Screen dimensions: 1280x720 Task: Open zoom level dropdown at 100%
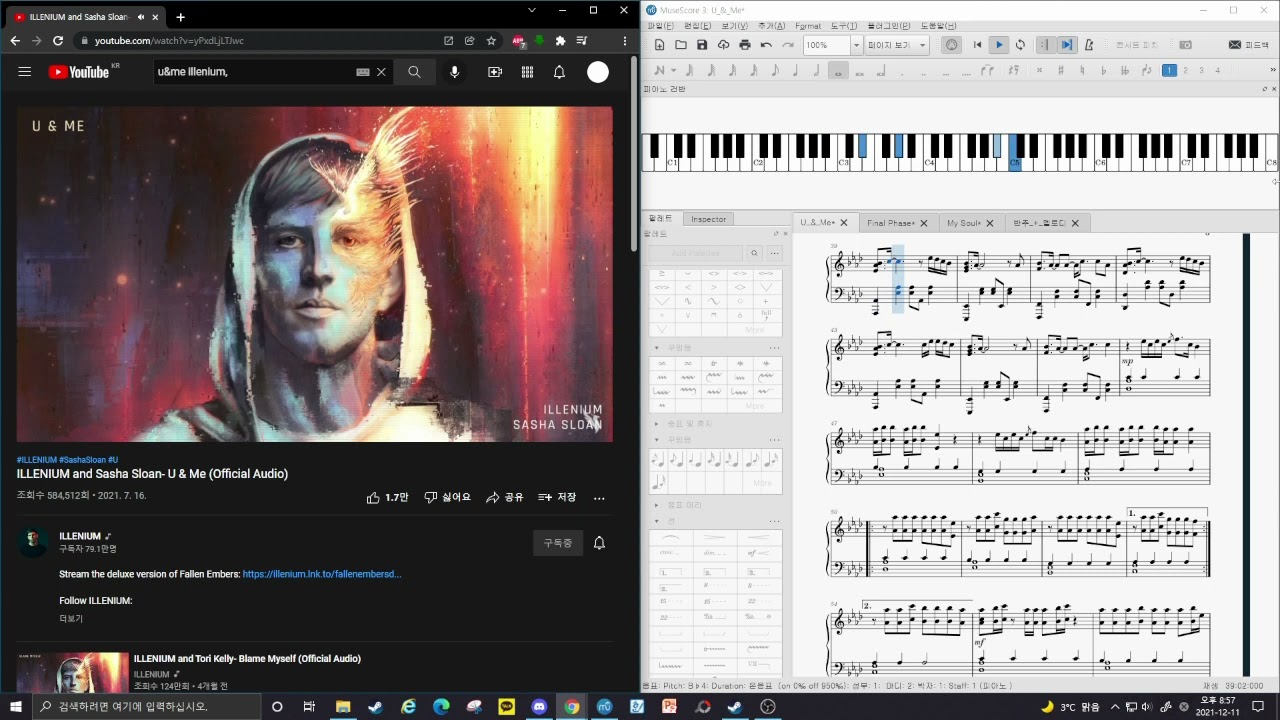(x=856, y=45)
